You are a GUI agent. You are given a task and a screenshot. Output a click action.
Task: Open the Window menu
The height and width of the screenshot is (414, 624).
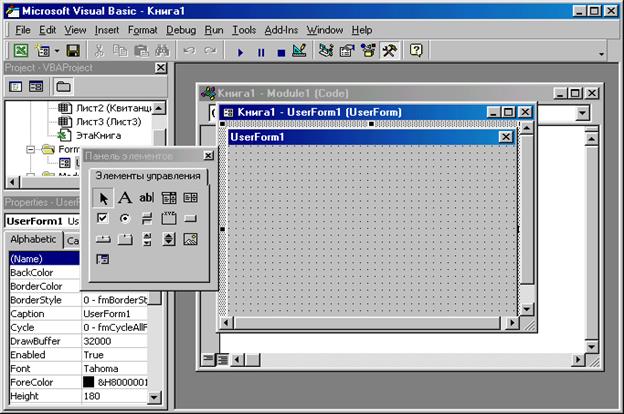point(324,30)
